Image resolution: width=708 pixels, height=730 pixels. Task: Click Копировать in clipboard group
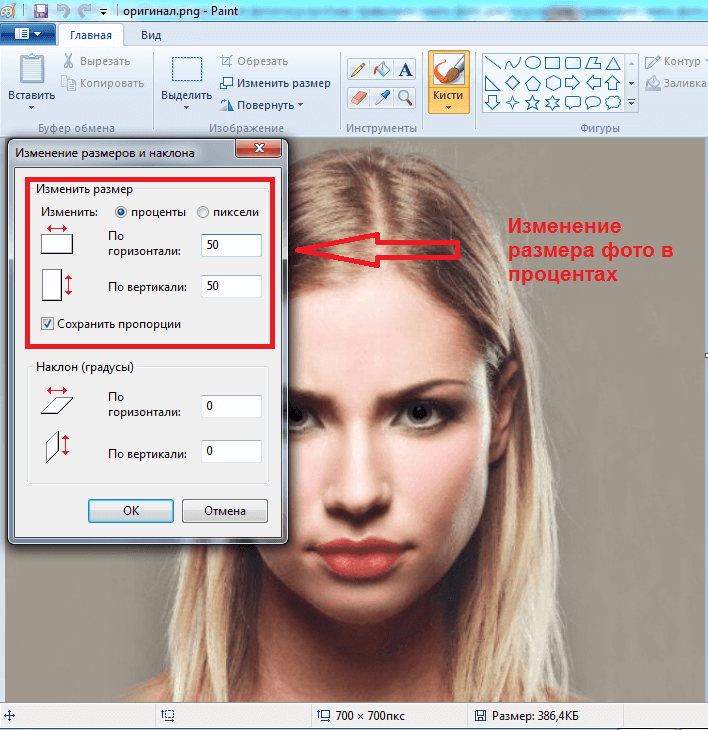pyautogui.click(x=103, y=83)
